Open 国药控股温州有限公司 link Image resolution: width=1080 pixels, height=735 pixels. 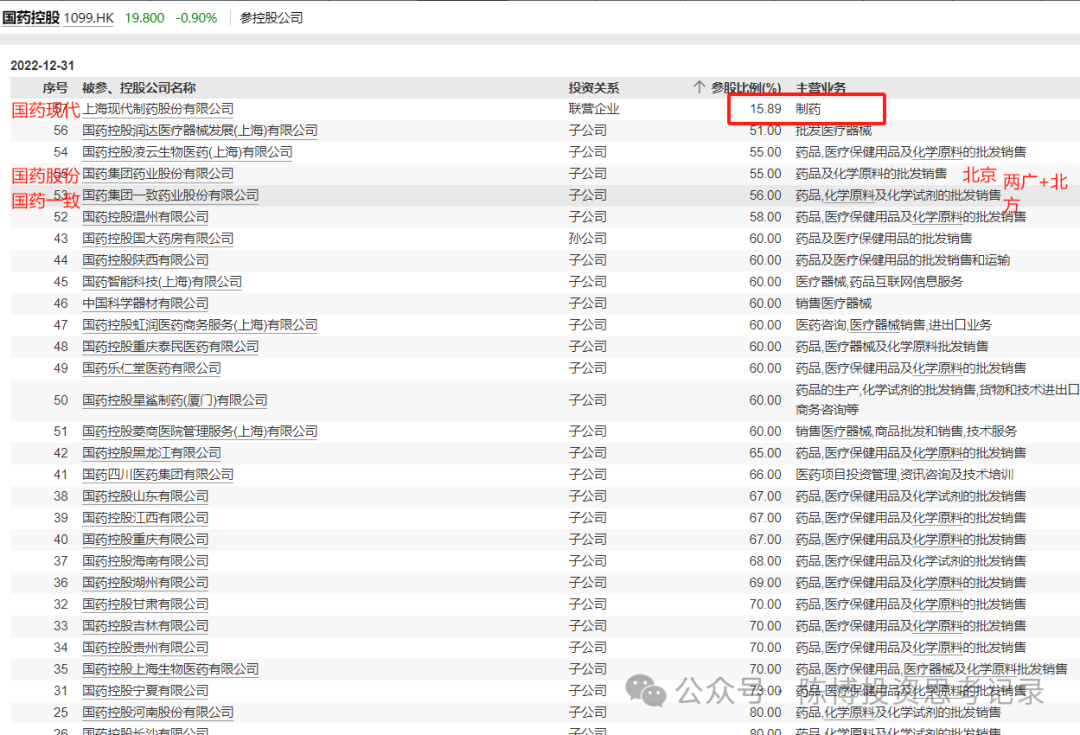(145, 216)
